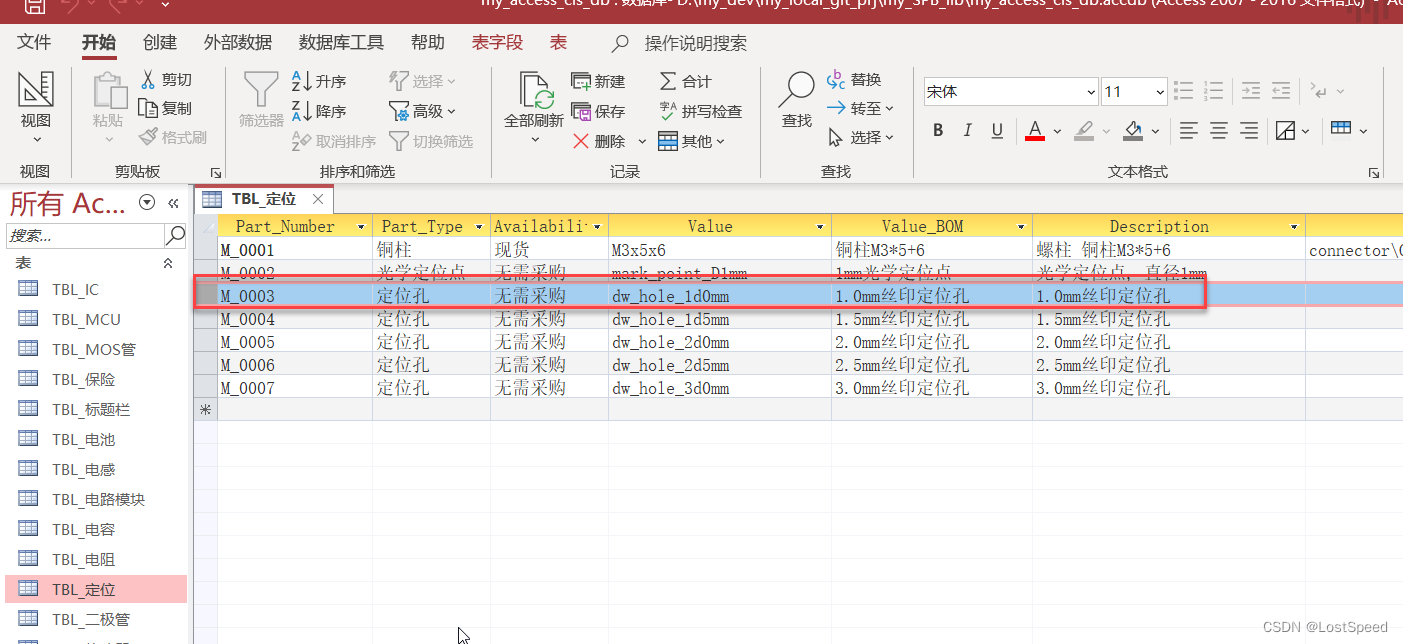Viewport: 1403px width, 644px height.
Task: Click the Totals sigma icon
Action: coord(668,81)
